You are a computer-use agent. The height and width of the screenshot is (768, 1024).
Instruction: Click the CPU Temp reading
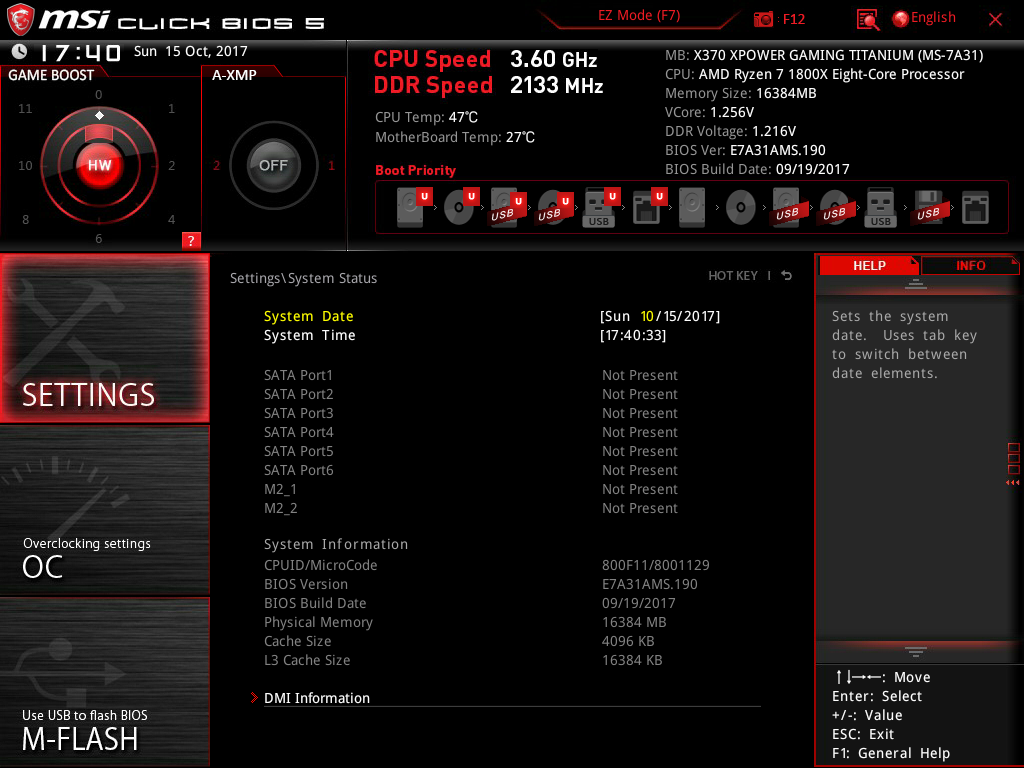pos(426,117)
